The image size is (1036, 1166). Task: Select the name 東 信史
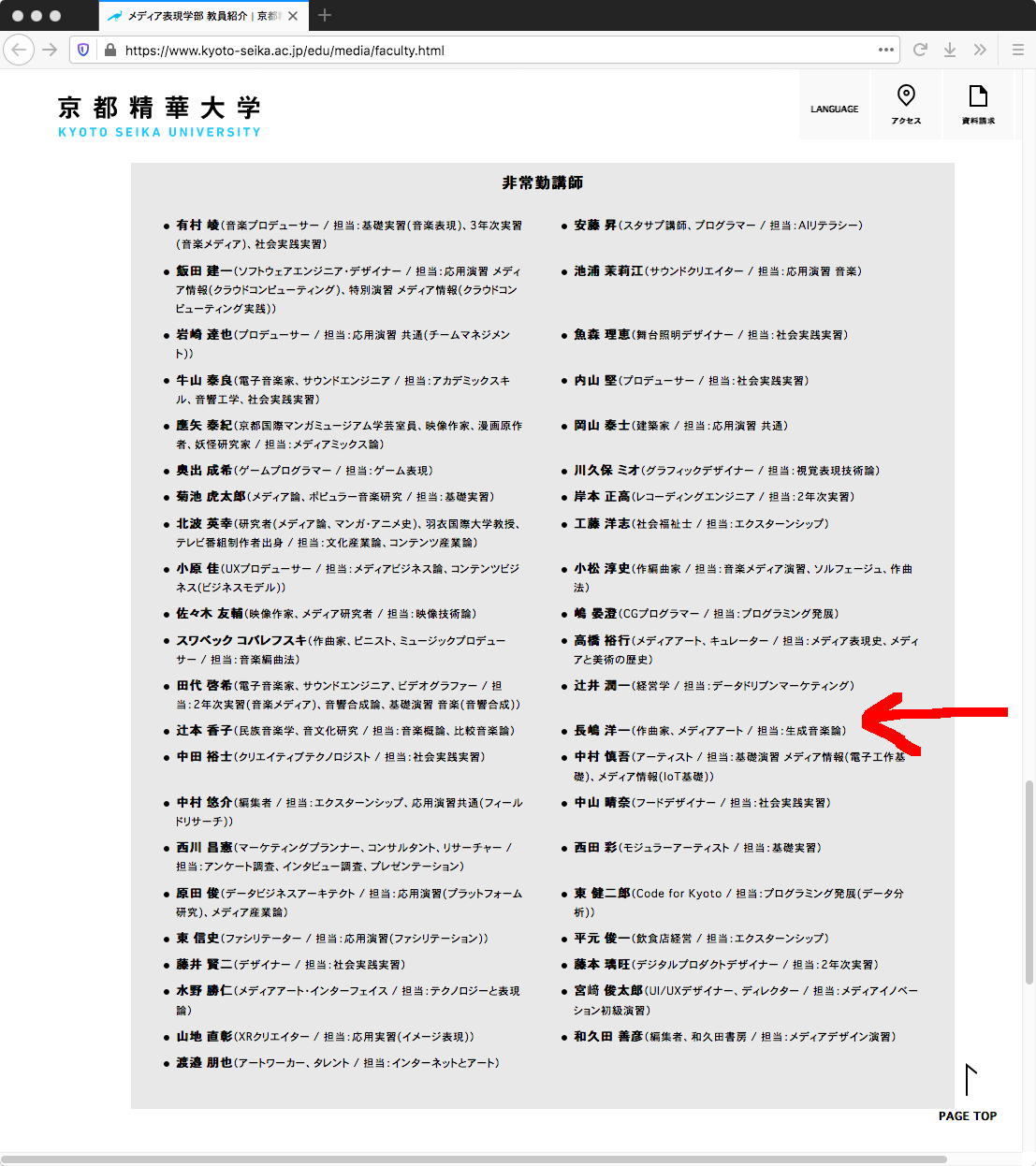tap(197, 939)
